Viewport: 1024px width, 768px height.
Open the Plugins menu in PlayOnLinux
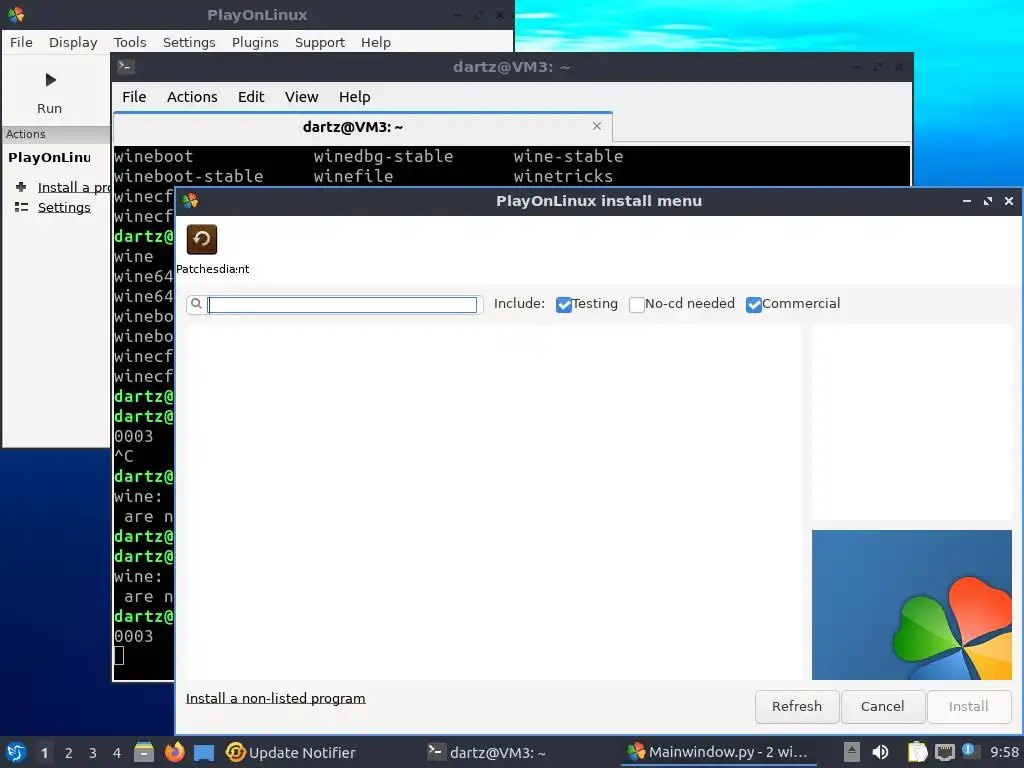point(255,42)
